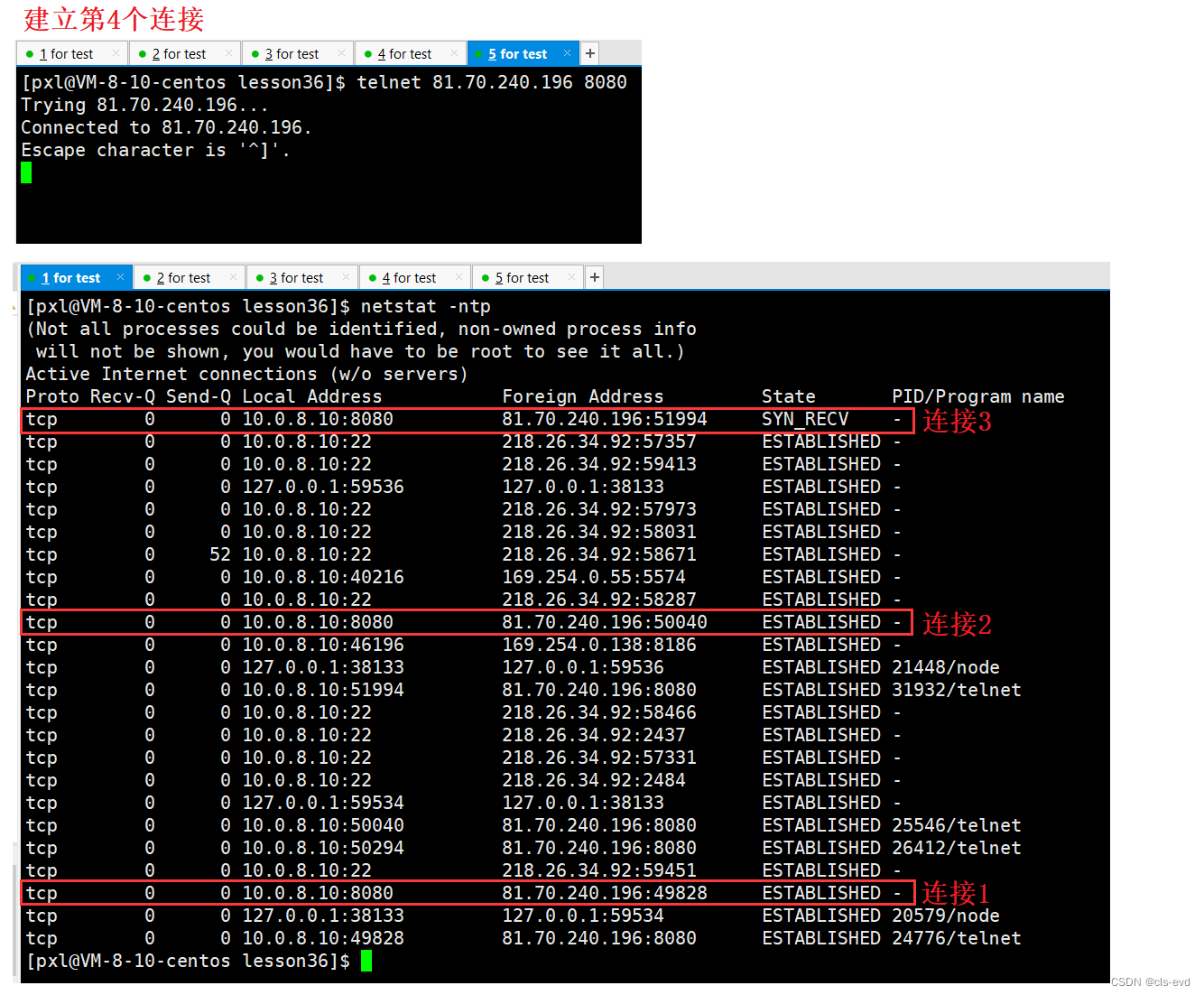
Task: Click foreign address 169.254.0.55:5574
Action: point(594,577)
